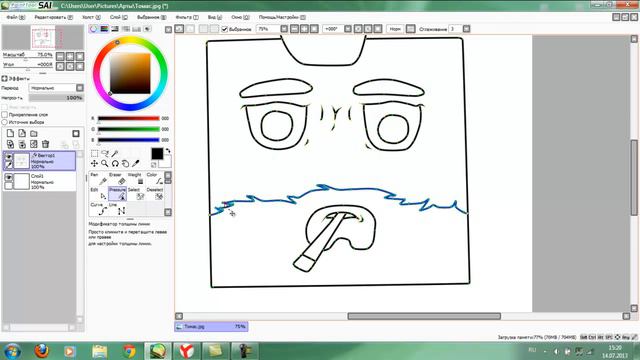
Task: Click the navigator preview thumbnail
Action: [x=43, y=38]
